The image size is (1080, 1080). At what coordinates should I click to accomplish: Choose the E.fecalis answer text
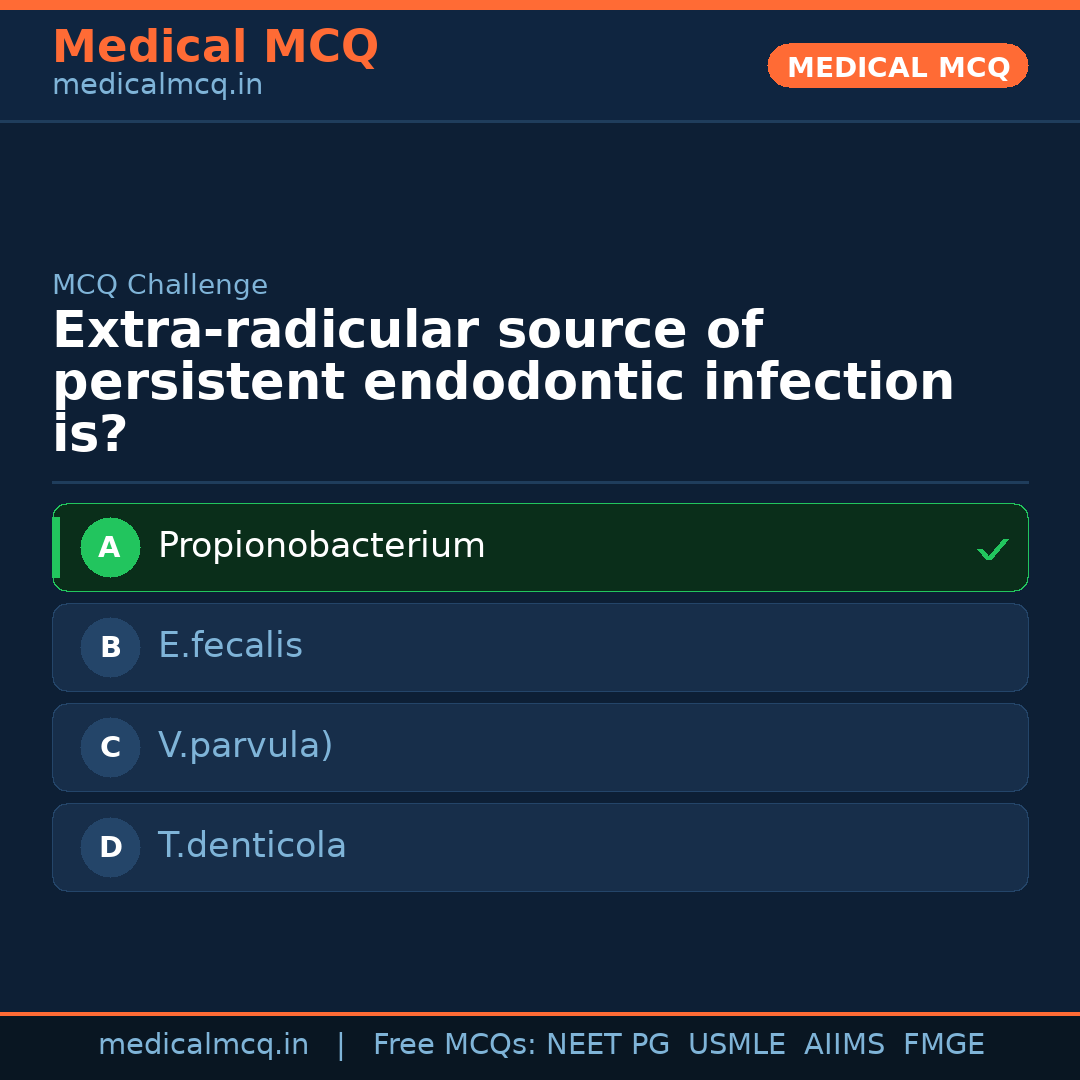pyautogui.click(x=230, y=646)
